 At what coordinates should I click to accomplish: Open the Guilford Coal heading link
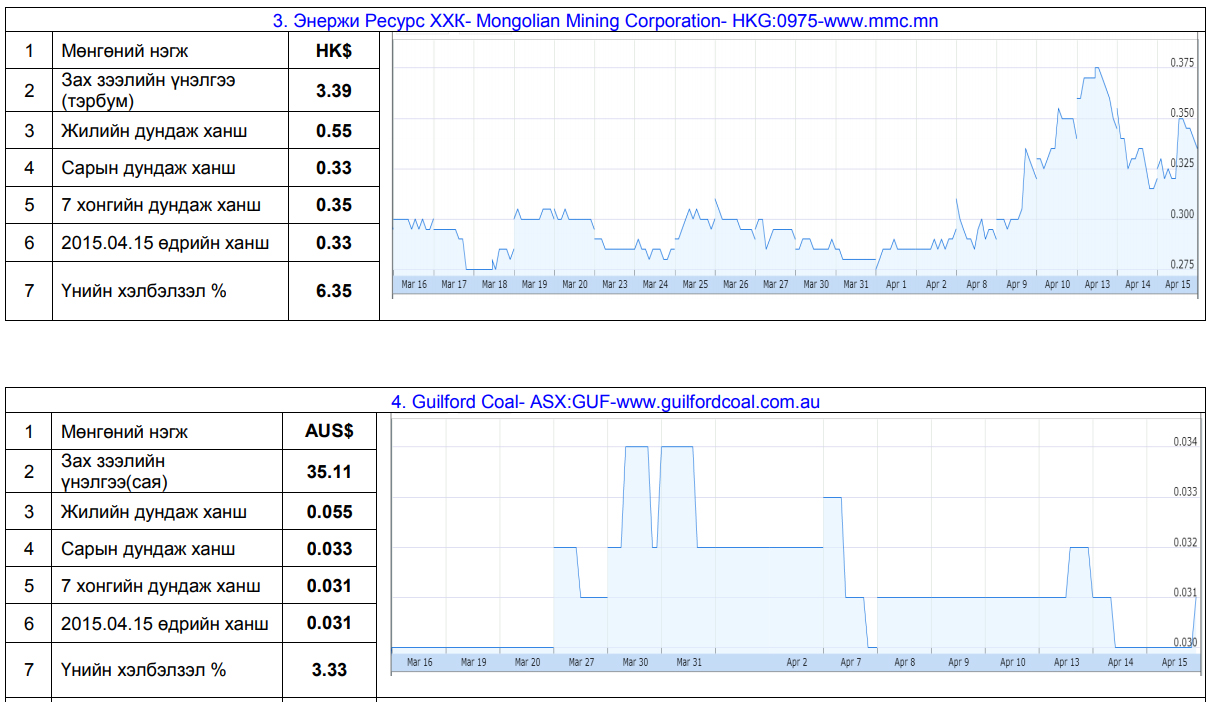(x=605, y=402)
